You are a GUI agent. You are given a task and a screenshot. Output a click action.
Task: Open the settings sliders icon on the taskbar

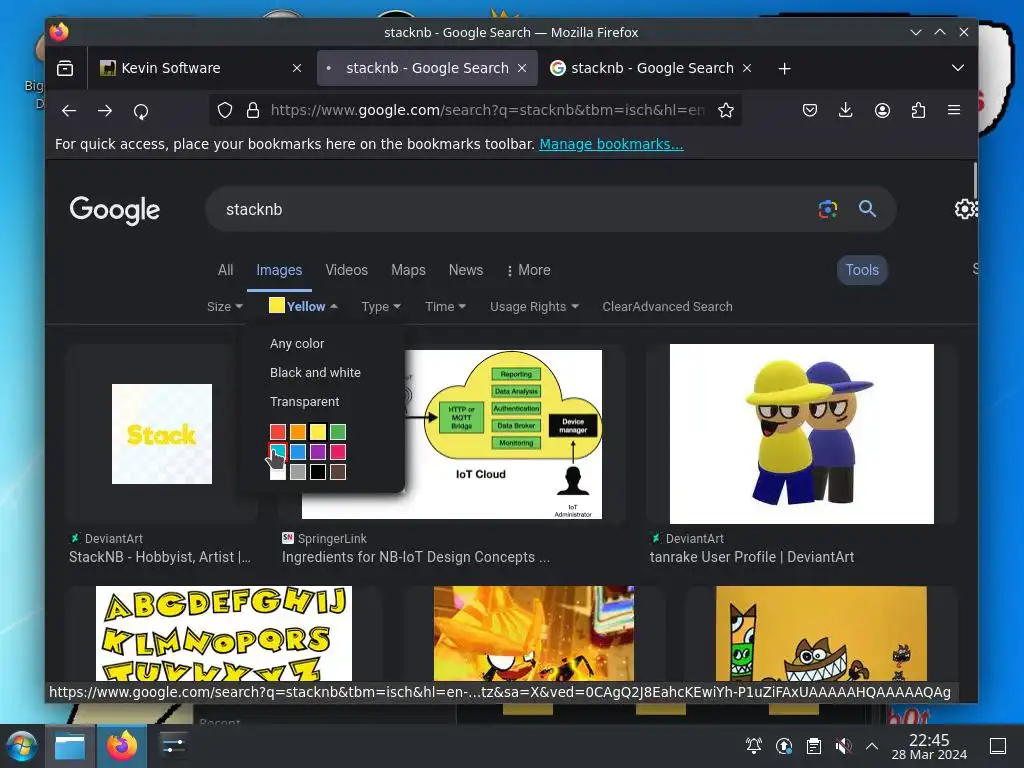(x=173, y=746)
